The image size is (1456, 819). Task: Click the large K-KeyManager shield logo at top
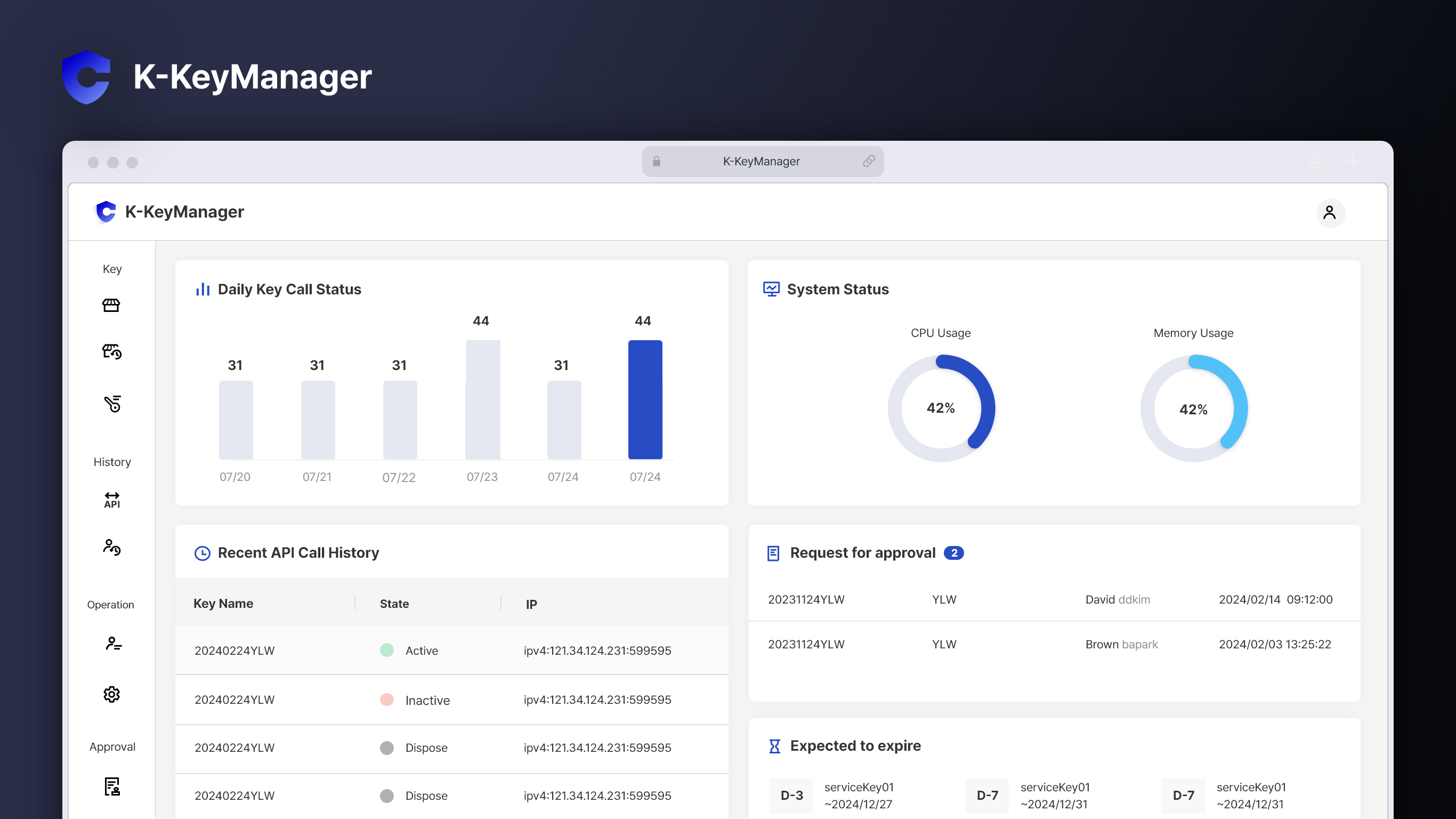point(86,77)
